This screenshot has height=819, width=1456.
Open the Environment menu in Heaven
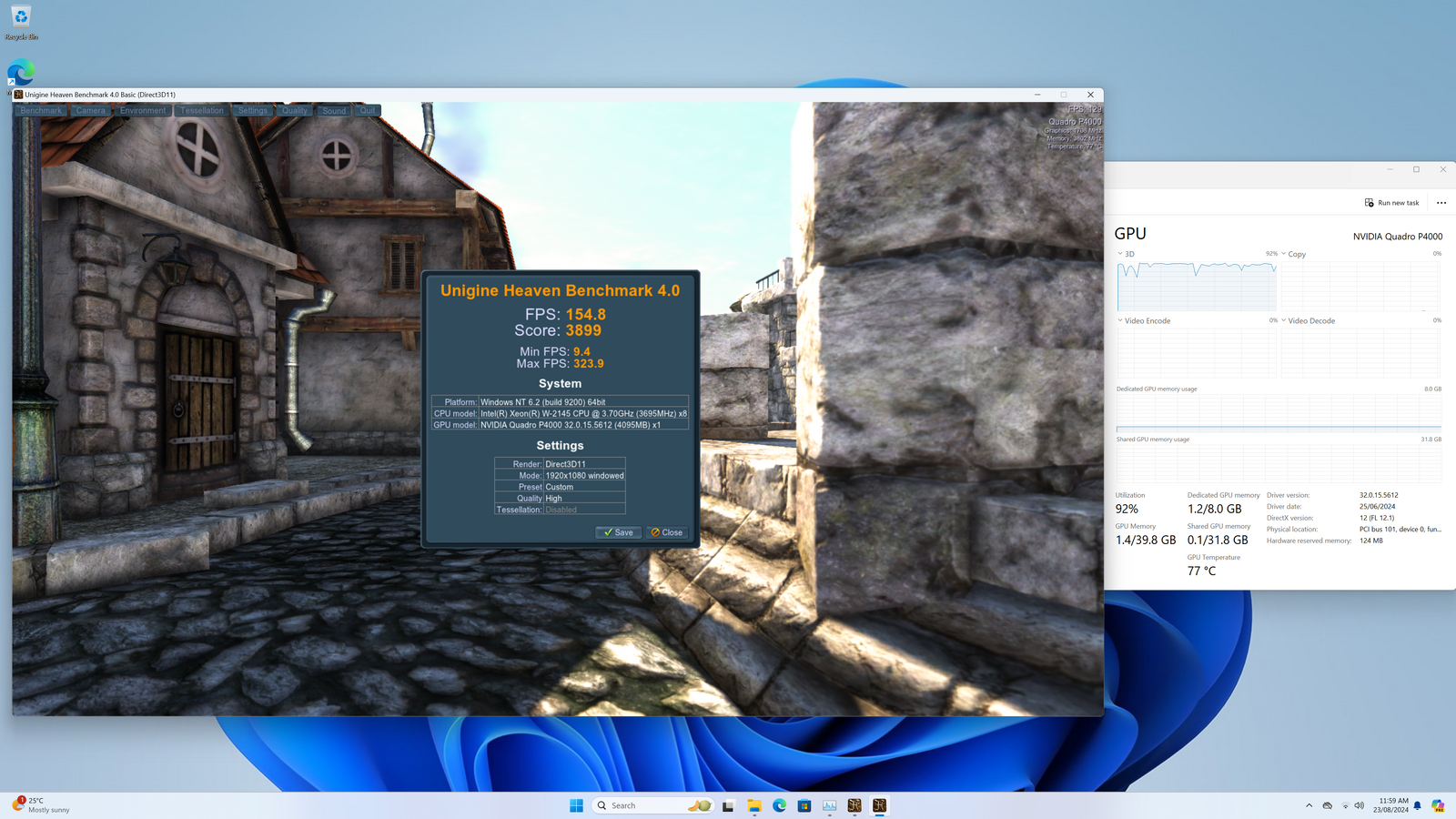(143, 111)
